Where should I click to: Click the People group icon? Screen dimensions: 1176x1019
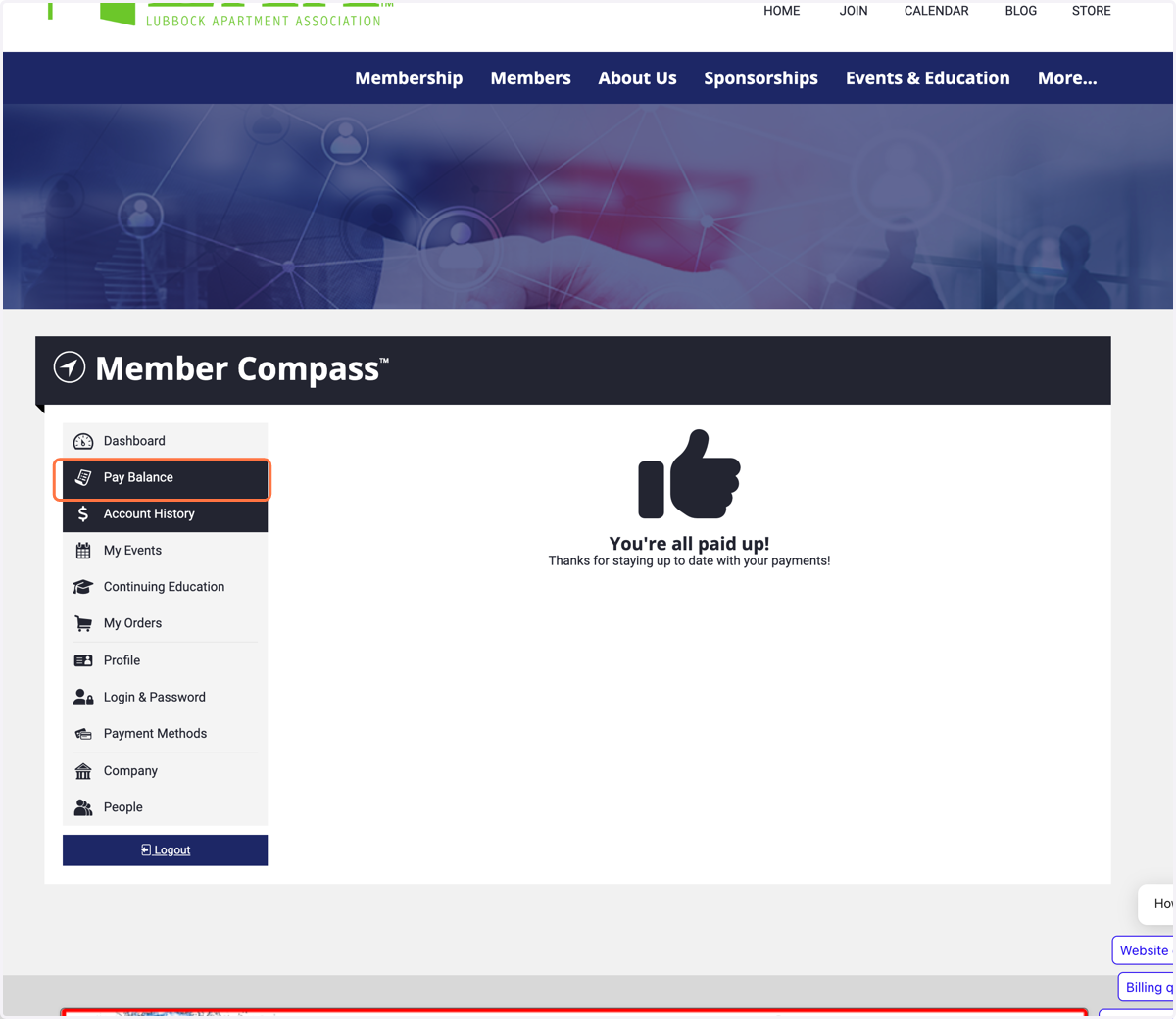coord(83,807)
